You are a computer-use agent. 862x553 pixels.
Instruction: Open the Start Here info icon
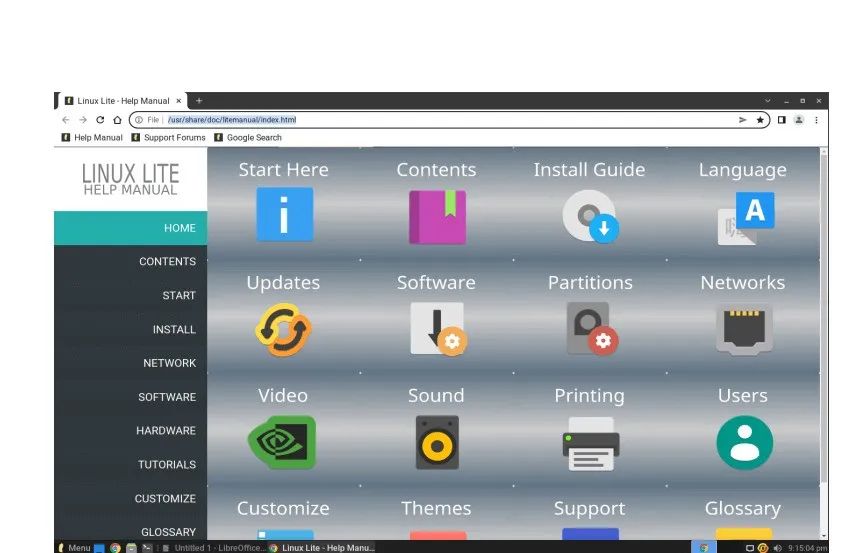(284, 215)
